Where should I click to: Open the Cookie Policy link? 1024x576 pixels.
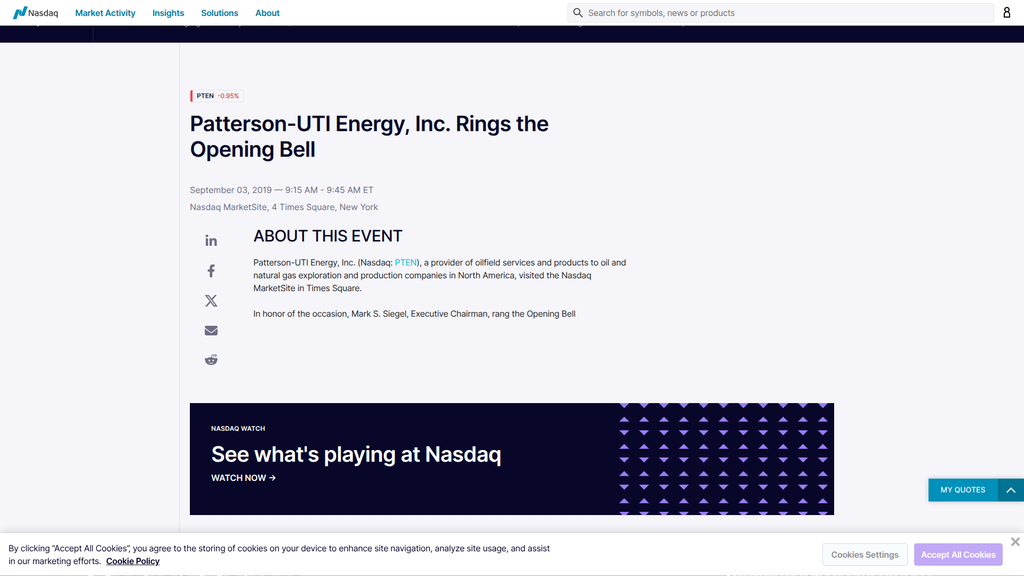[133, 561]
